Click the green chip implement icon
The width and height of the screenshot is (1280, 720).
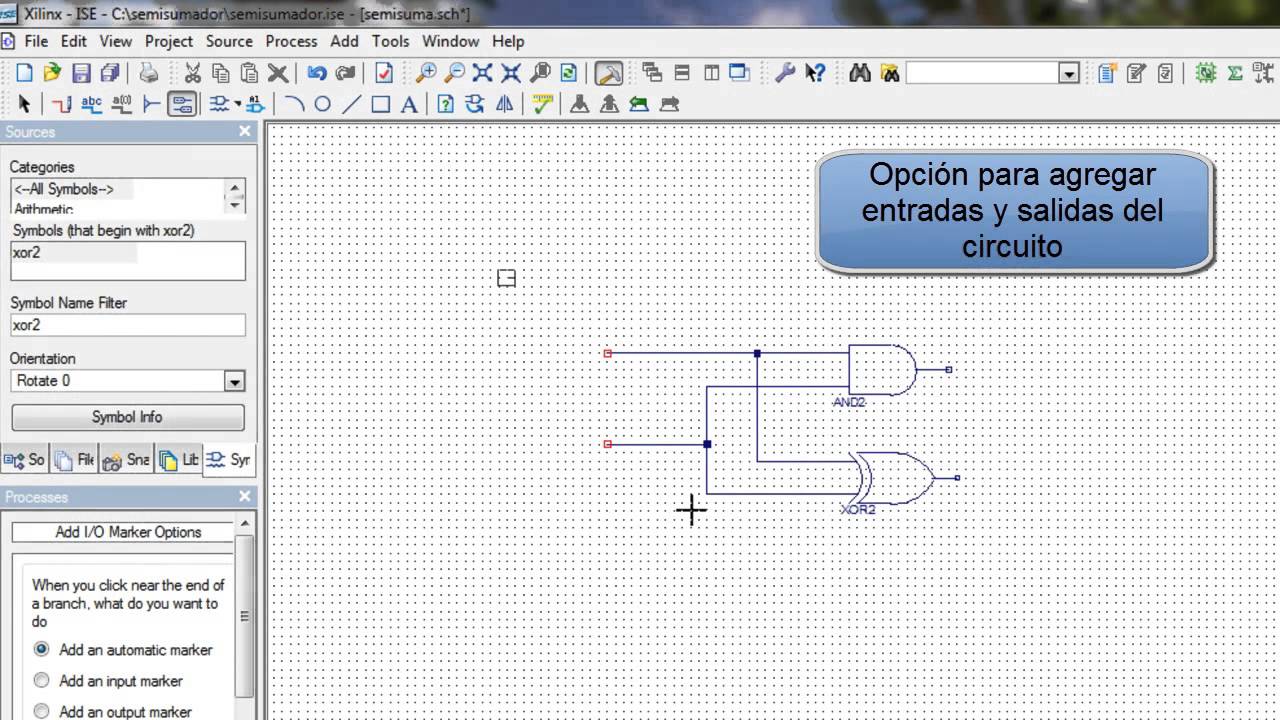click(1206, 73)
